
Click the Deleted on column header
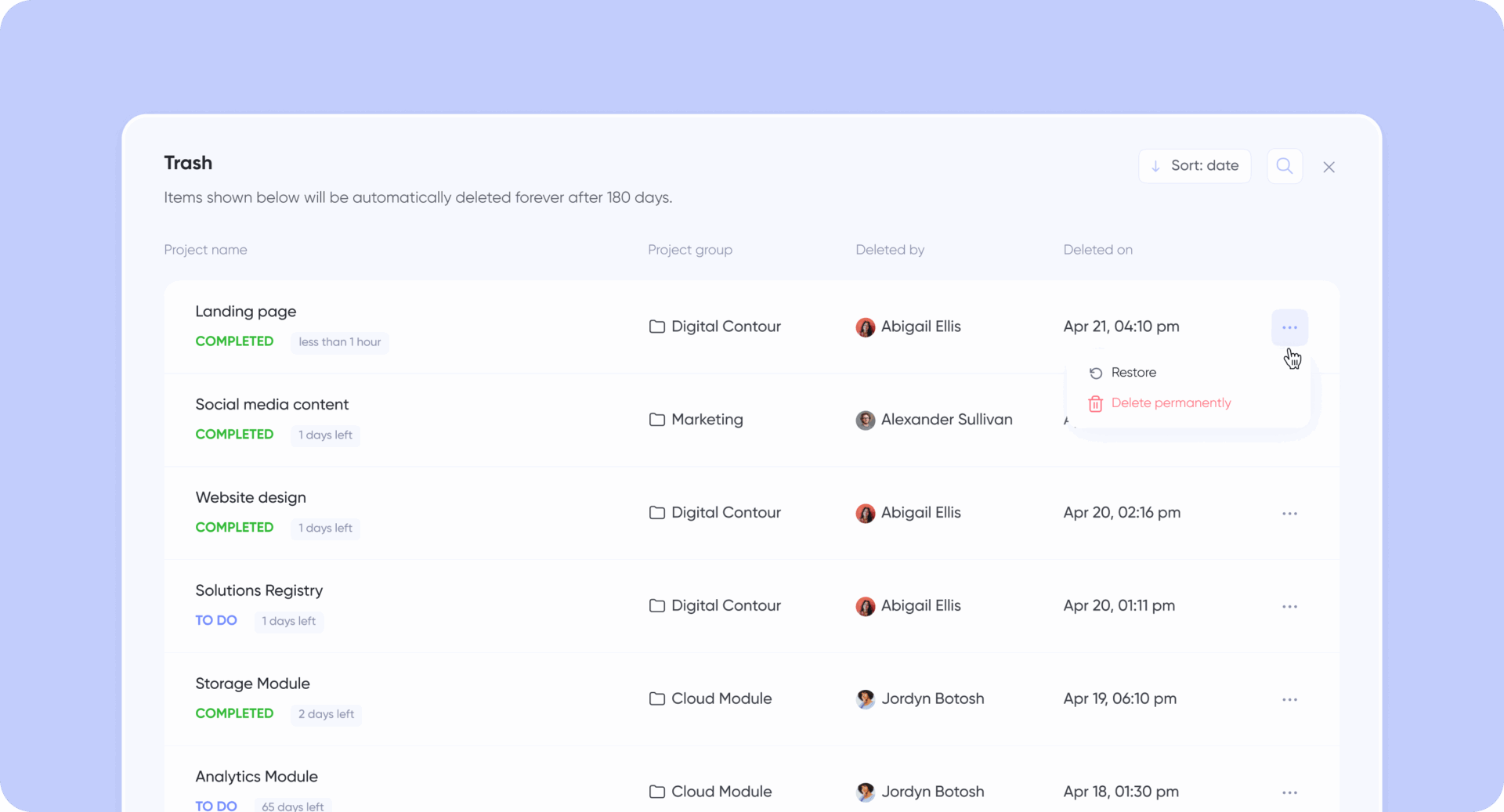tap(1097, 250)
